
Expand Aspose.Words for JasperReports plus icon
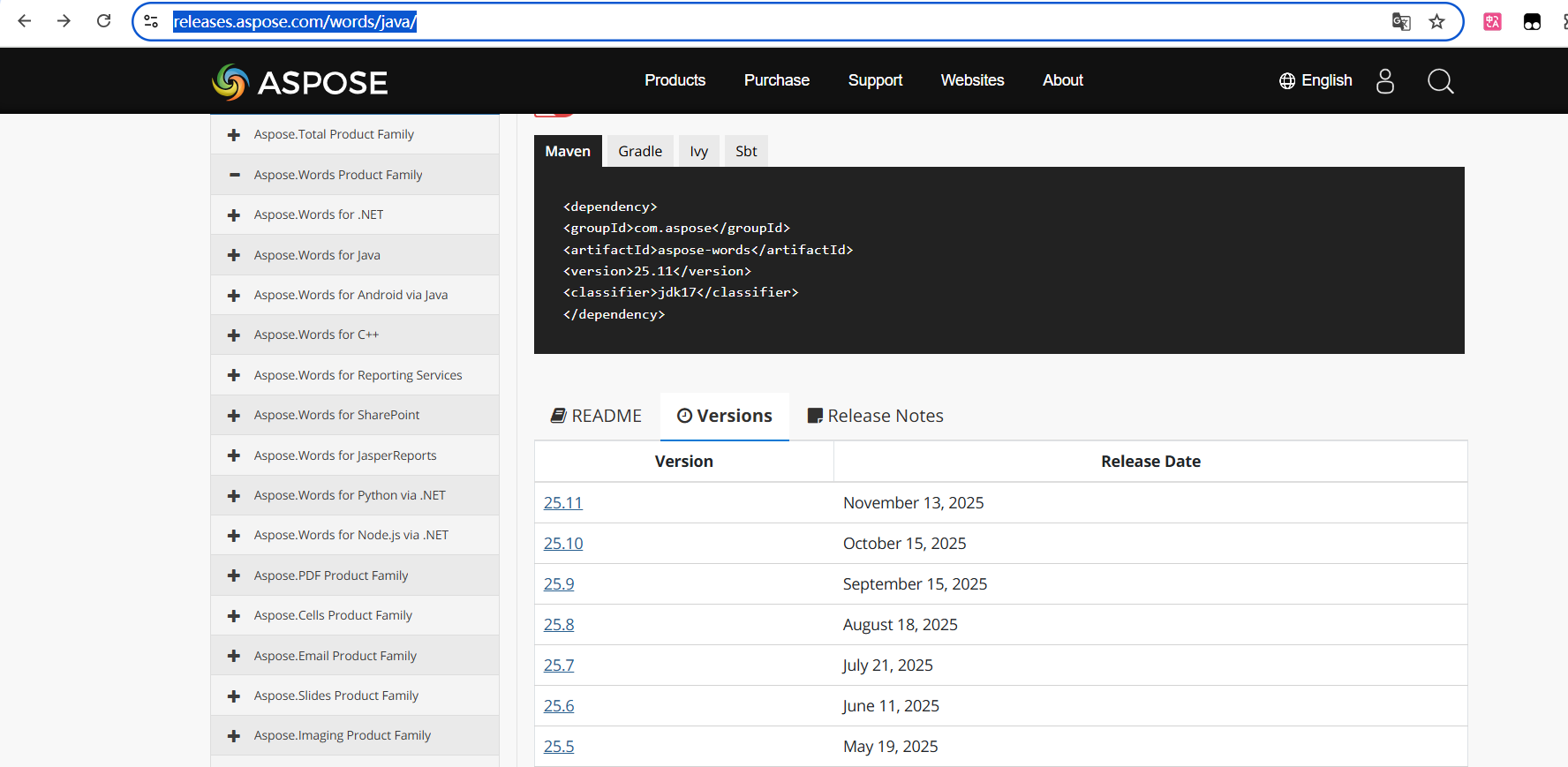234,455
